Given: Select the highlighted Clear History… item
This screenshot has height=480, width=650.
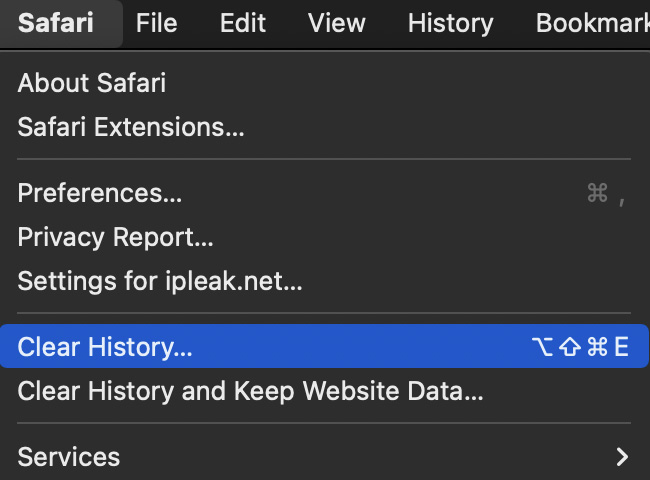Looking at the screenshot, I should pyautogui.click(x=105, y=347).
